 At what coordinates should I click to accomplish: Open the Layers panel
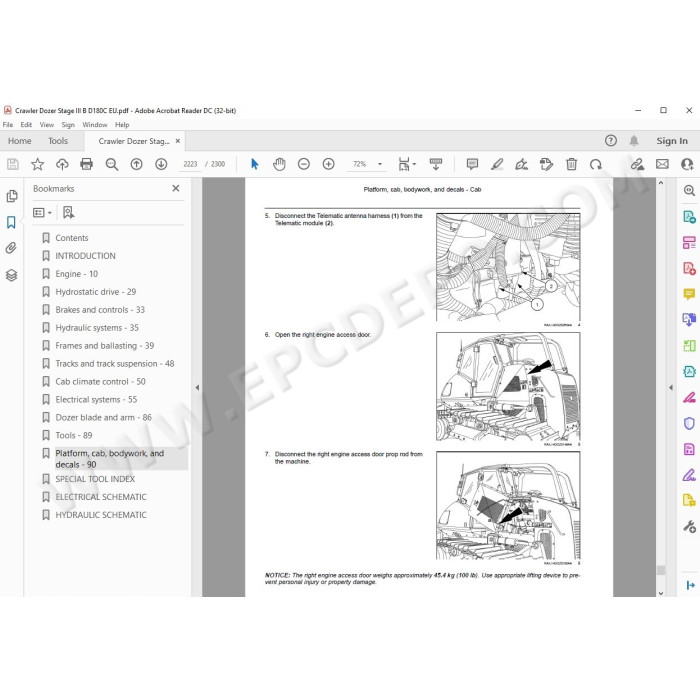pos(12,275)
